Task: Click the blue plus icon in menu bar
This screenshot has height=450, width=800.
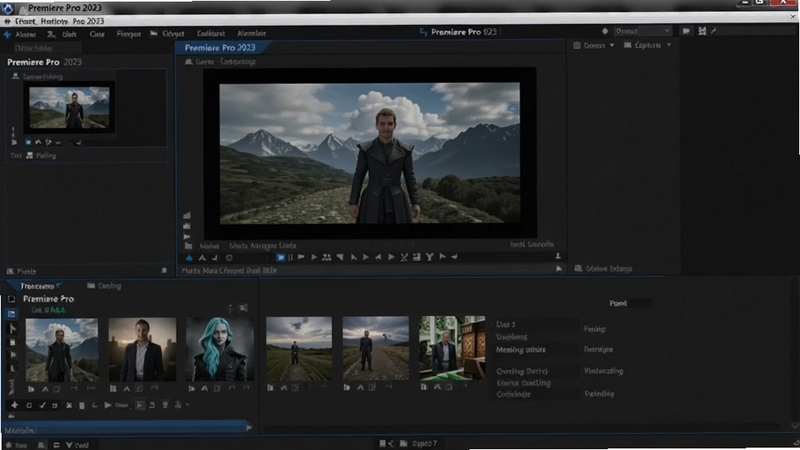Action: (x=7, y=34)
